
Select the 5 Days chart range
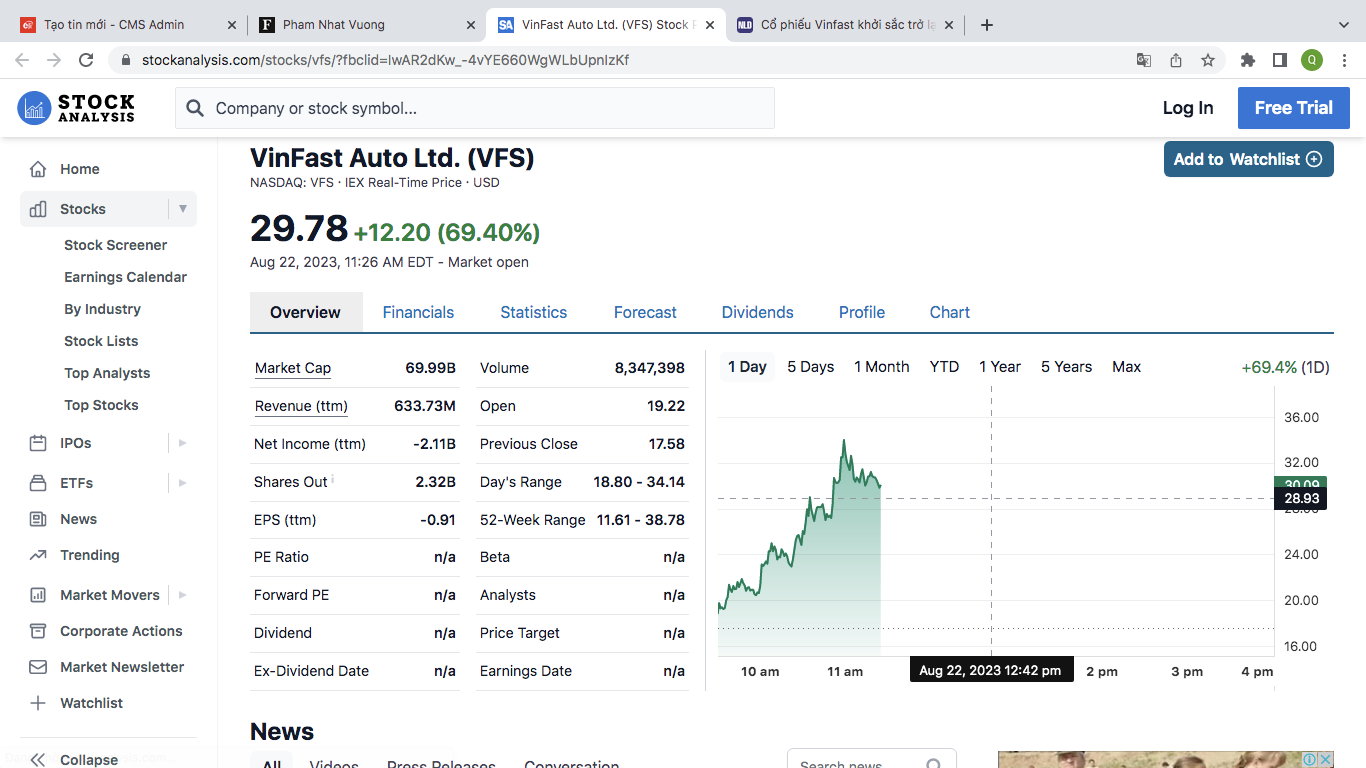coord(810,367)
